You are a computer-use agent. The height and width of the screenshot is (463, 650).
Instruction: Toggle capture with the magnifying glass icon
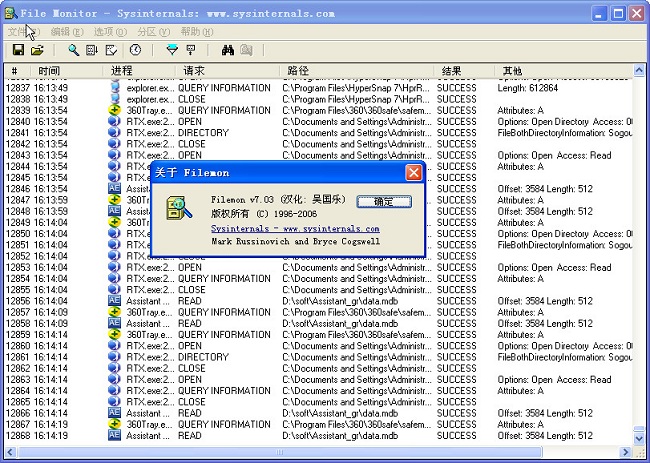[73, 50]
